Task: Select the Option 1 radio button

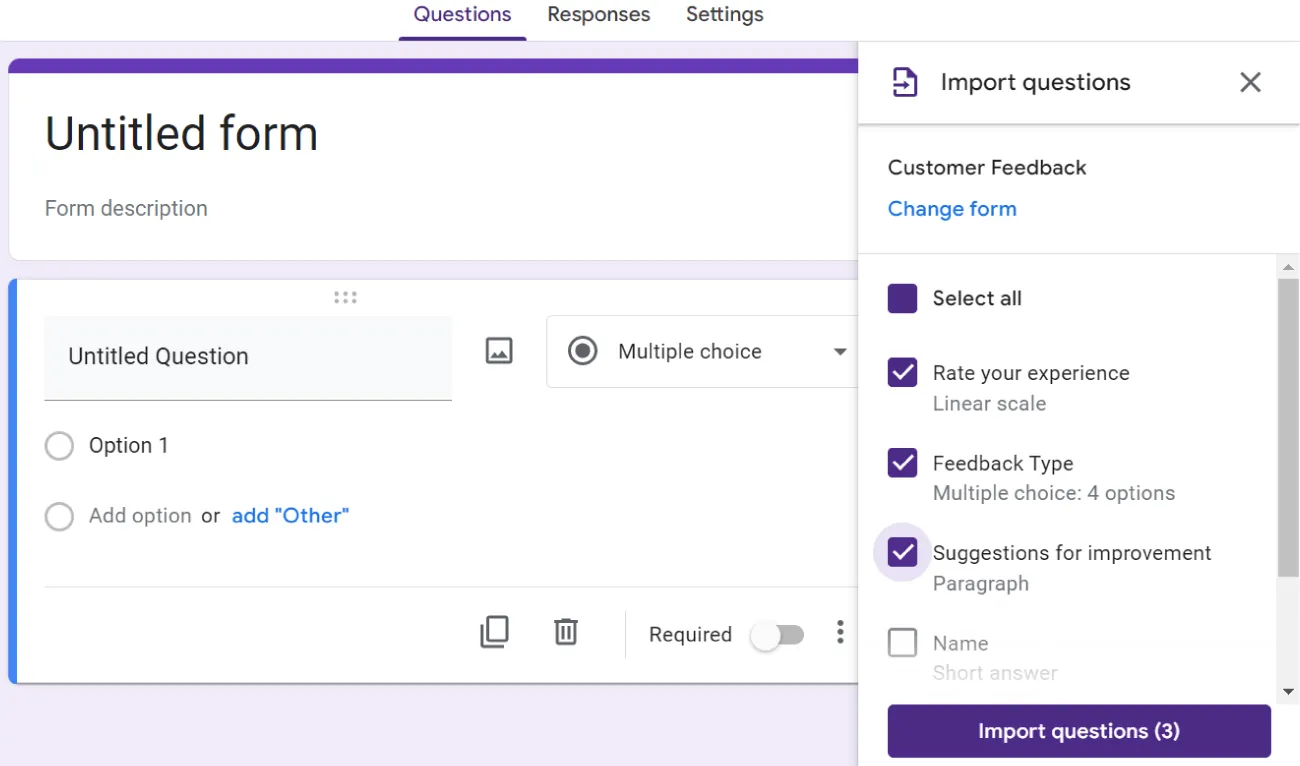Action: click(59, 446)
